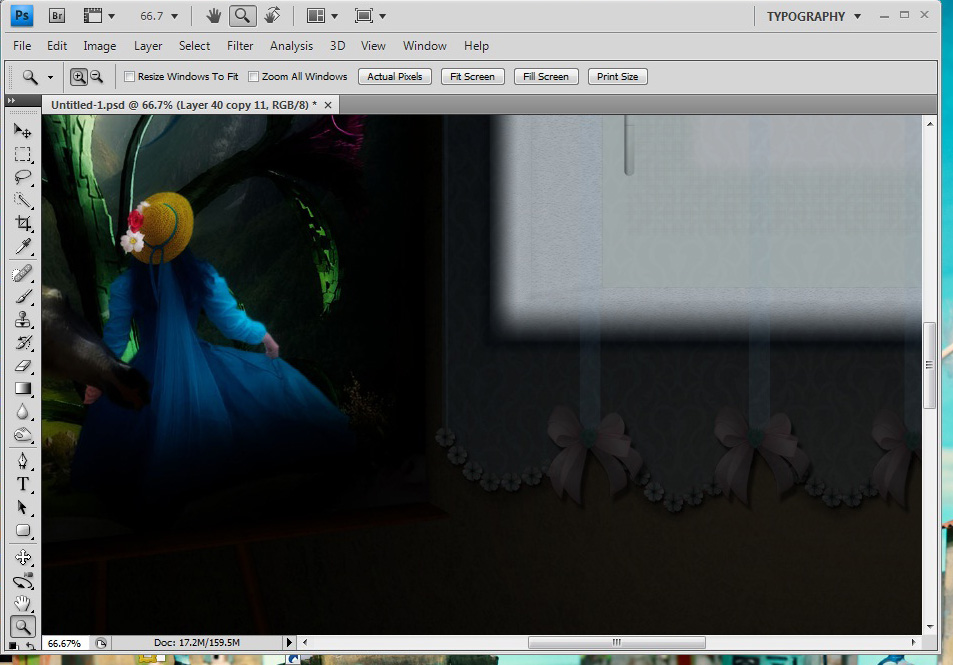This screenshot has width=953, height=665.
Task: Open the 3D menu
Action: tap(337, 46)
